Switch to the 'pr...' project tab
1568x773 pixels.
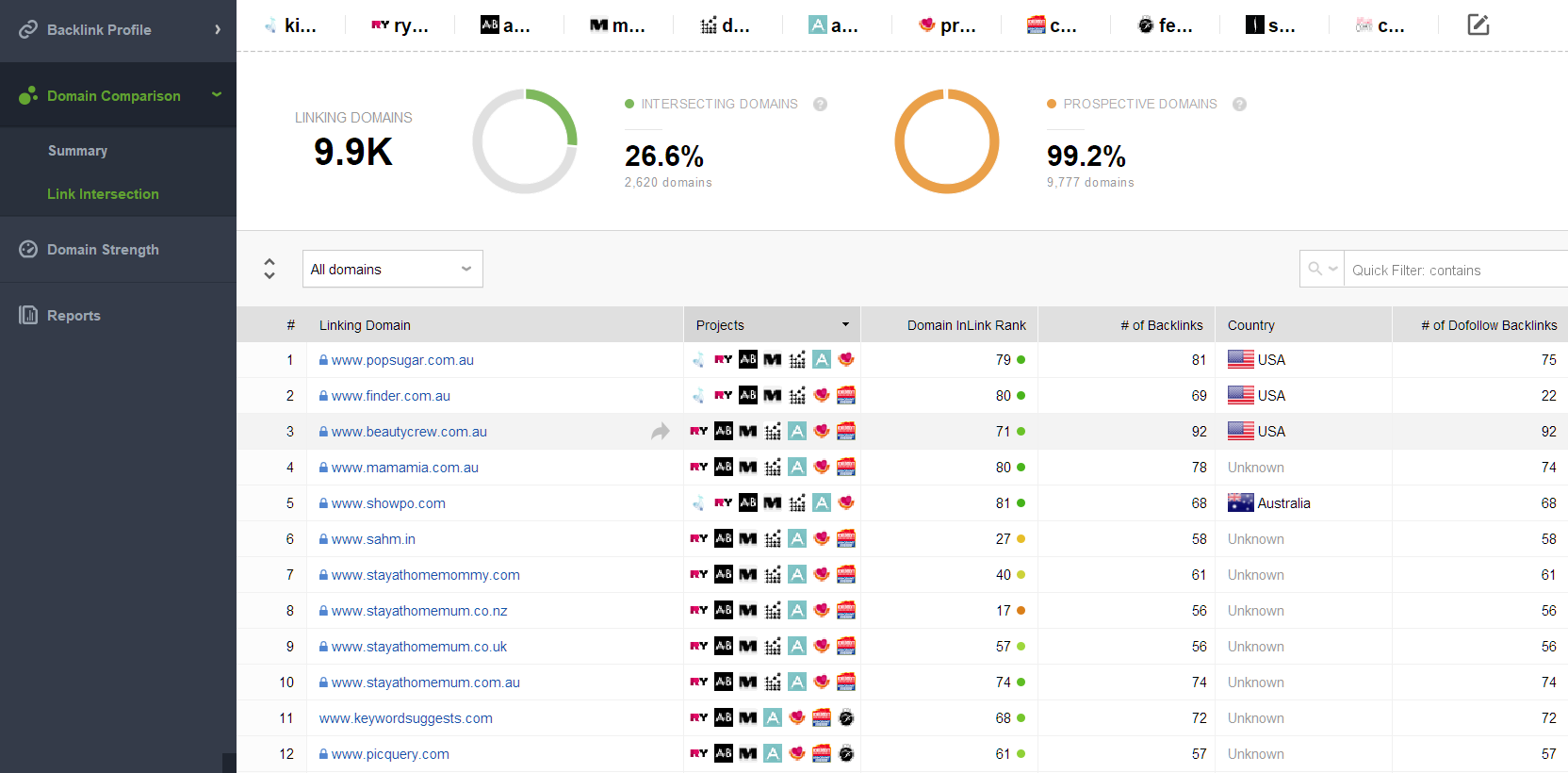pos(947,25)
